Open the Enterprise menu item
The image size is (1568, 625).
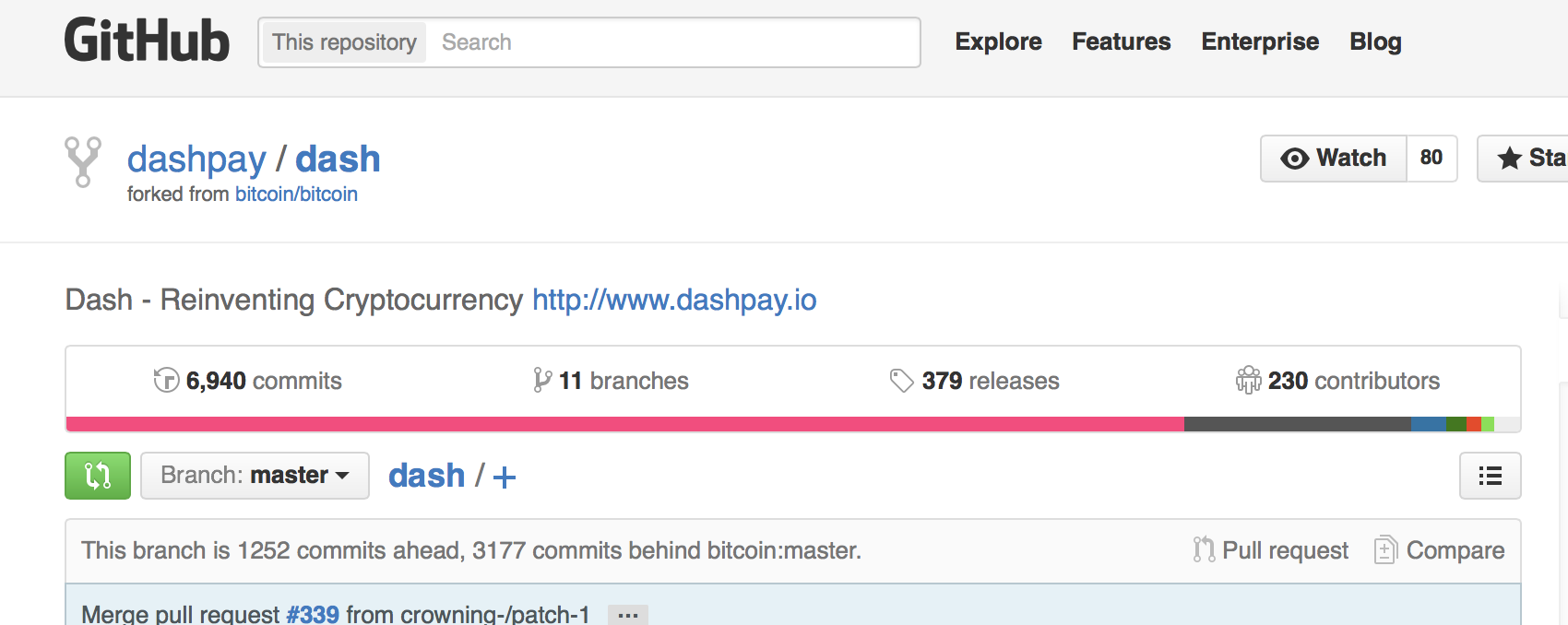(1260, 41)
